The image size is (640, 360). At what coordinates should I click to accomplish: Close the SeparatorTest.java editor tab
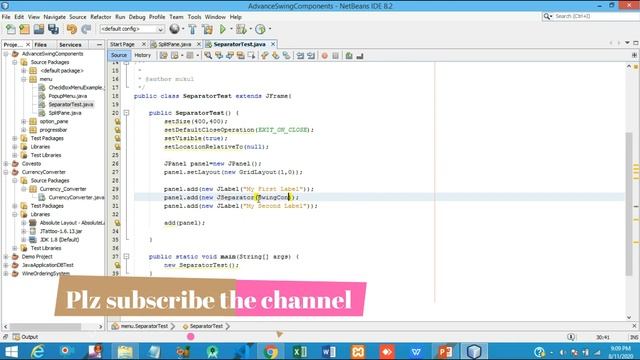[273, 44]
